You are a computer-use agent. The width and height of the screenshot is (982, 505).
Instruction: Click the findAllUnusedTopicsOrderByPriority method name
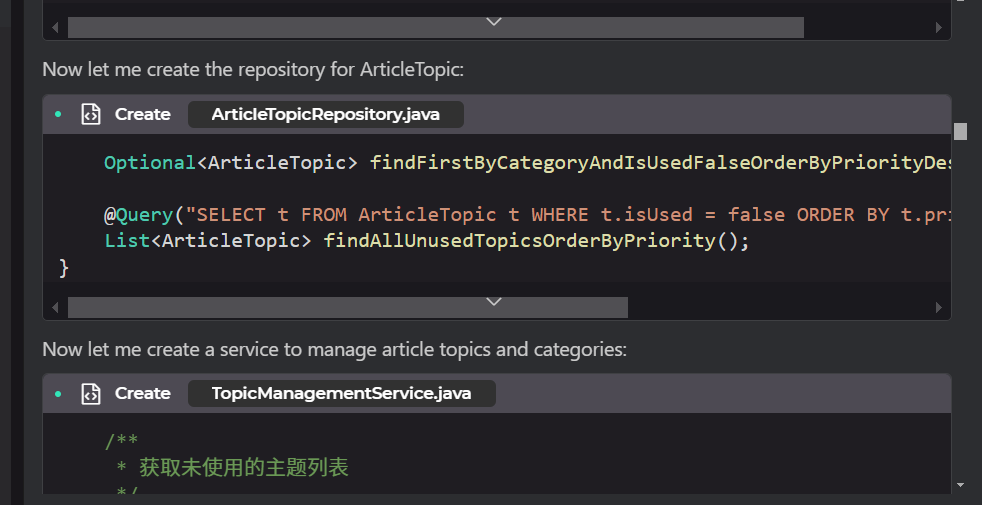tap(519, 241)
